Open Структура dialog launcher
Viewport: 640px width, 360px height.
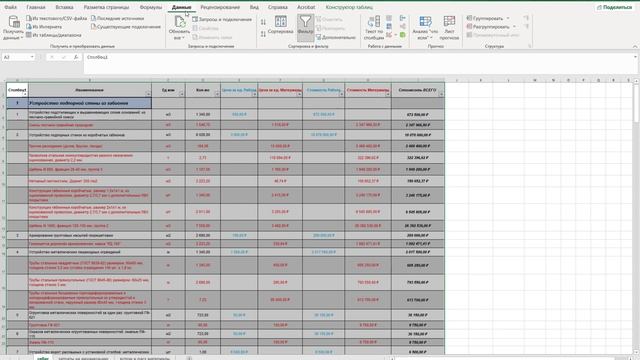coord(530,47)
